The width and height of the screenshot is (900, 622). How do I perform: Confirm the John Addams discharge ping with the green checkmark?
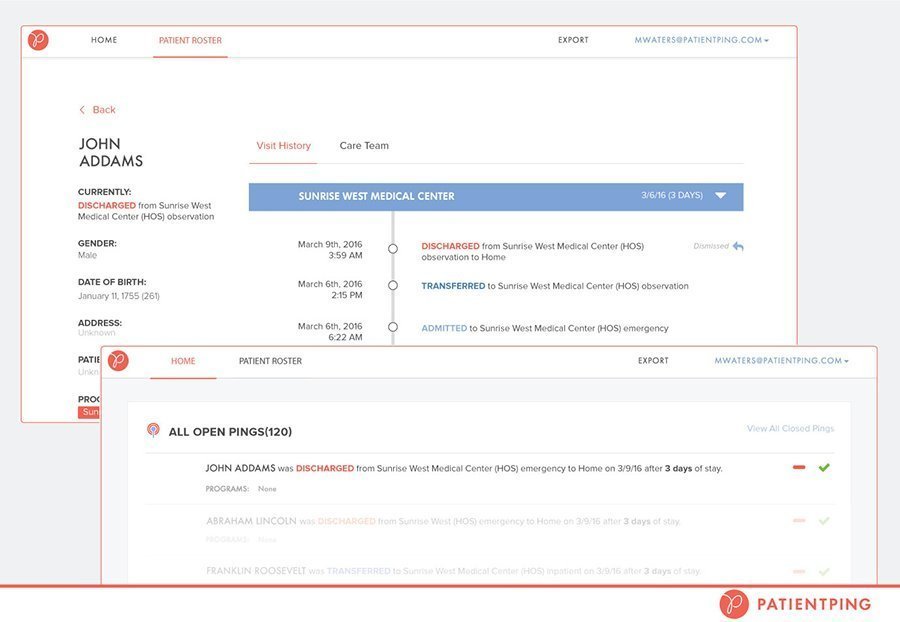coord(824,466)
